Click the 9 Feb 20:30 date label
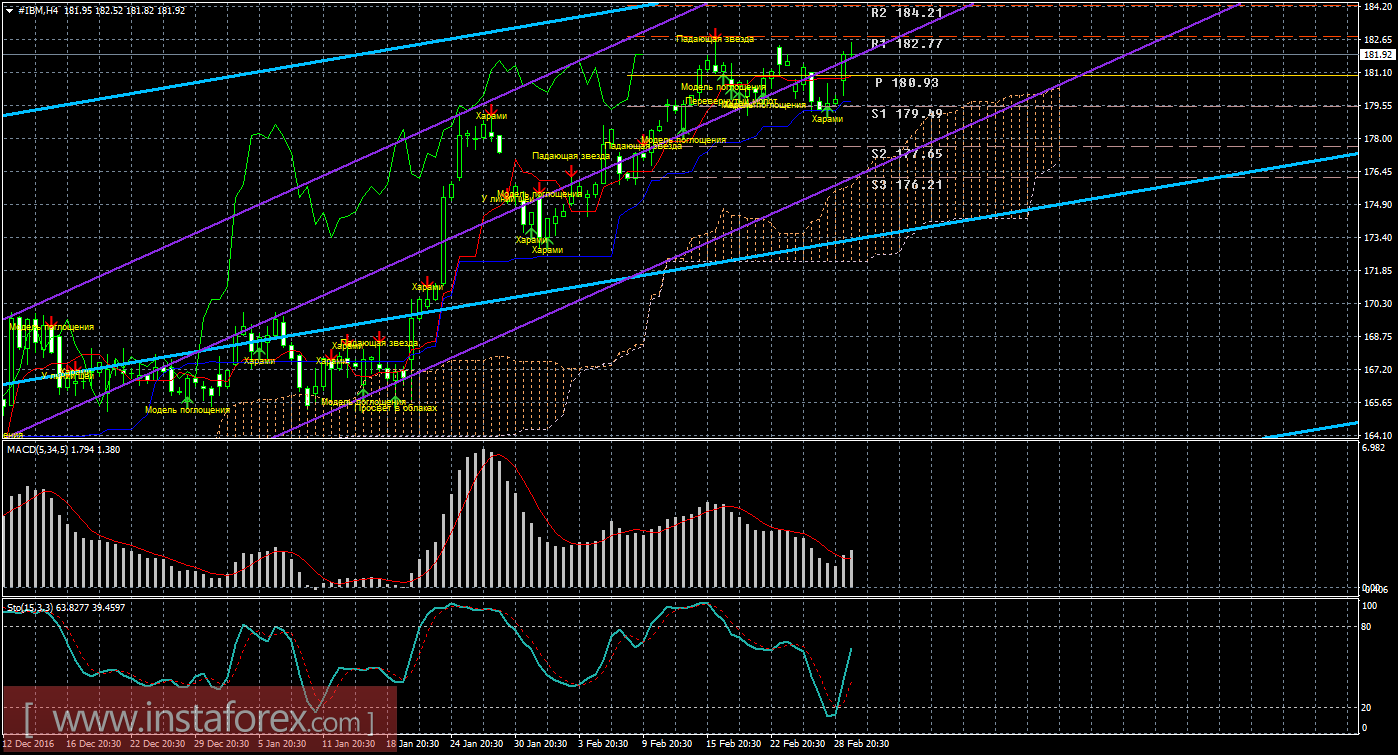The width and height of the screenshot is (1398, 755). [x=667, y=745]
